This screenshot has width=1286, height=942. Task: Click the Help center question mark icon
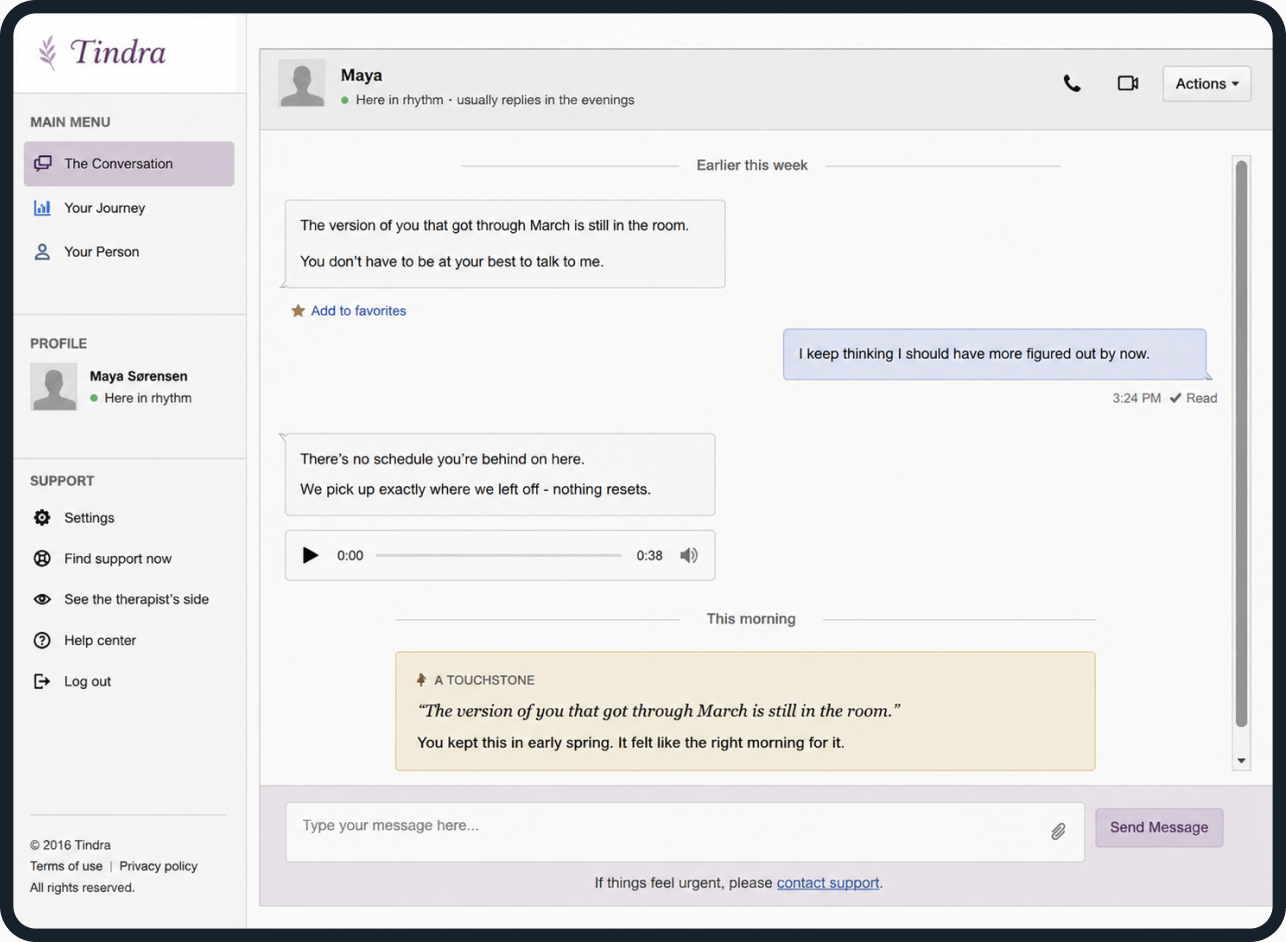coord(42,641)
